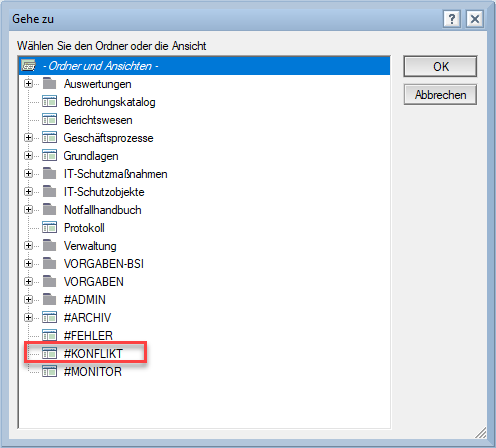Image resolution: width=496 pixels, height=448 pixels.
Task: Click the Bedrohungskatalog view icon
Action: pyautogui.click(x=50, y=101)
